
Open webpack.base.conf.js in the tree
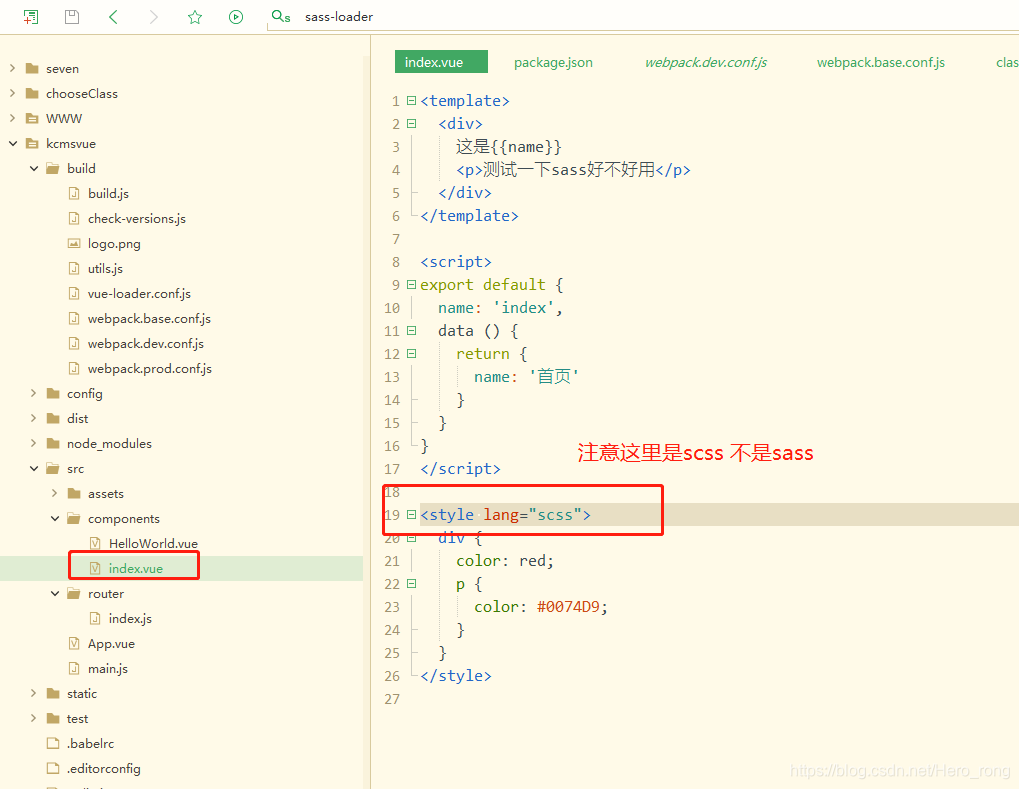coord(149,318)
